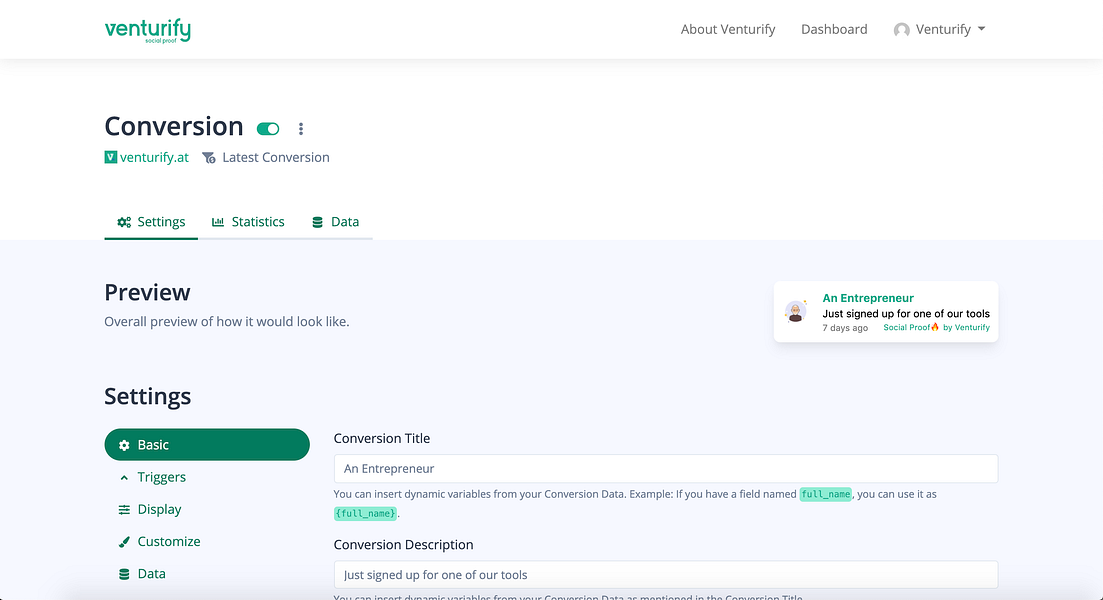The height and width of the screenshot is (600, 1103).
Task: Open the Triggers settings section
Action: pyautogui.click(x=207, y=477)
